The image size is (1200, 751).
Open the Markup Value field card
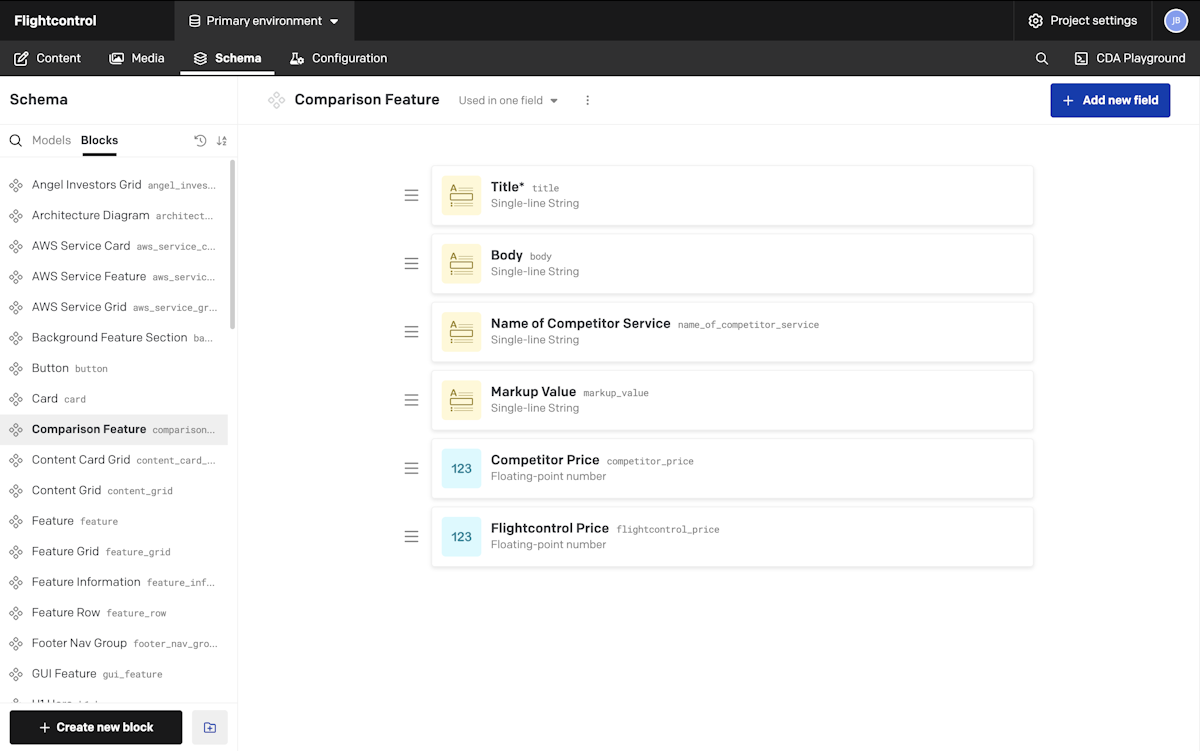click(x=732, y=399)
